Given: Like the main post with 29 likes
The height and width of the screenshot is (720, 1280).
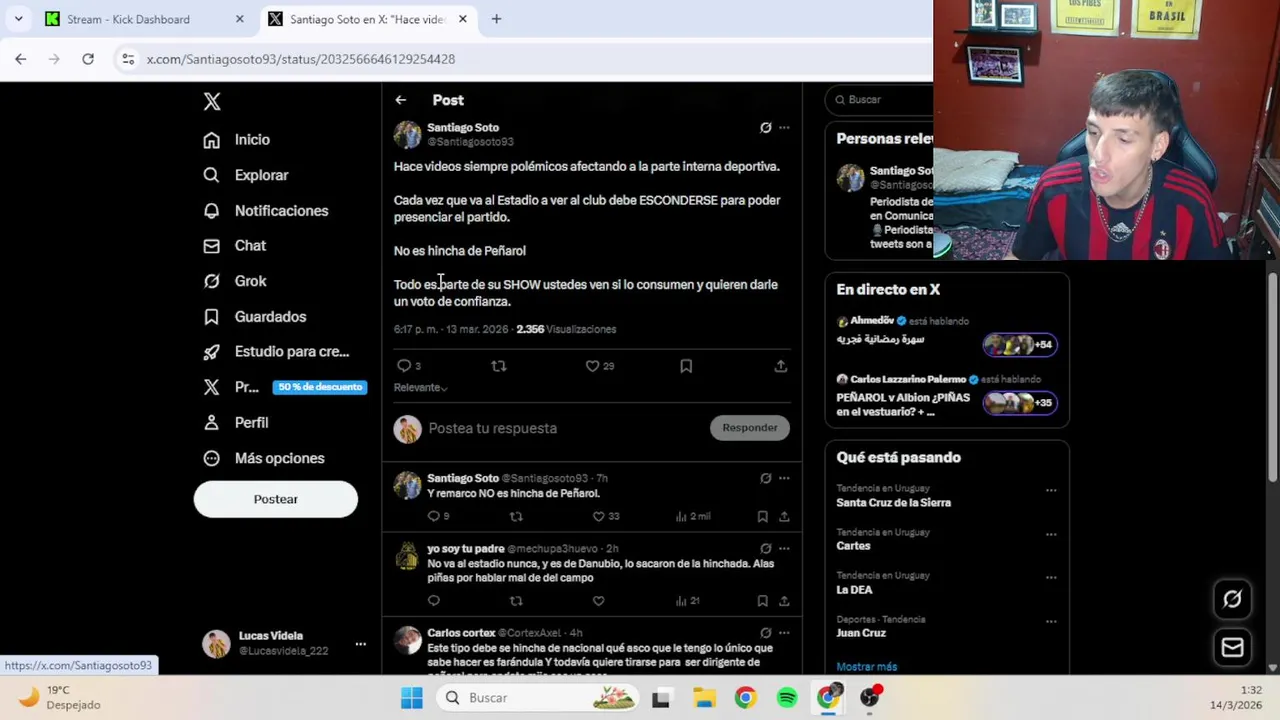Looking at the screenshot, I should 592,366.
